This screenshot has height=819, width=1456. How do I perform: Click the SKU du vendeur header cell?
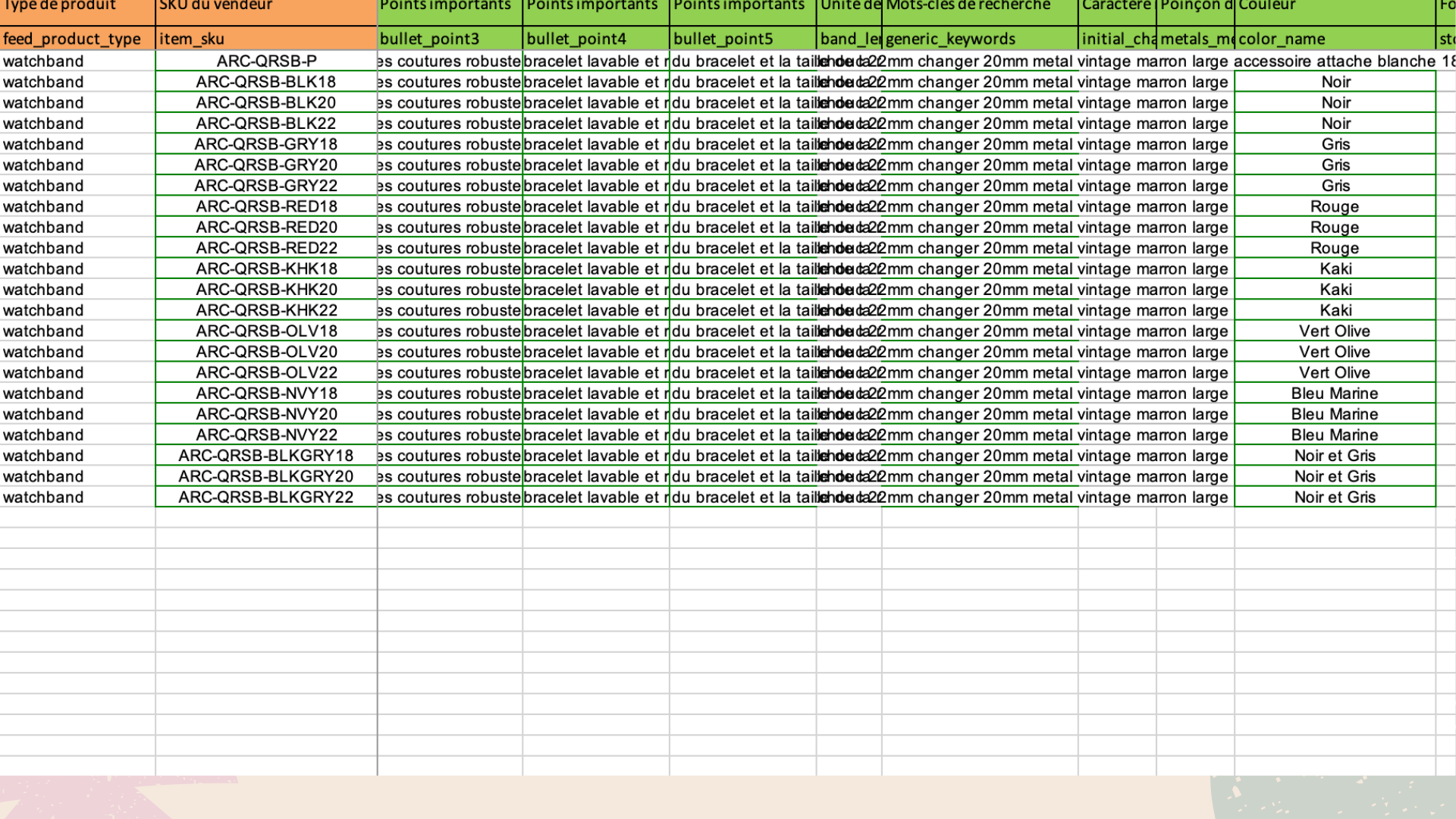tap(266, 8)
